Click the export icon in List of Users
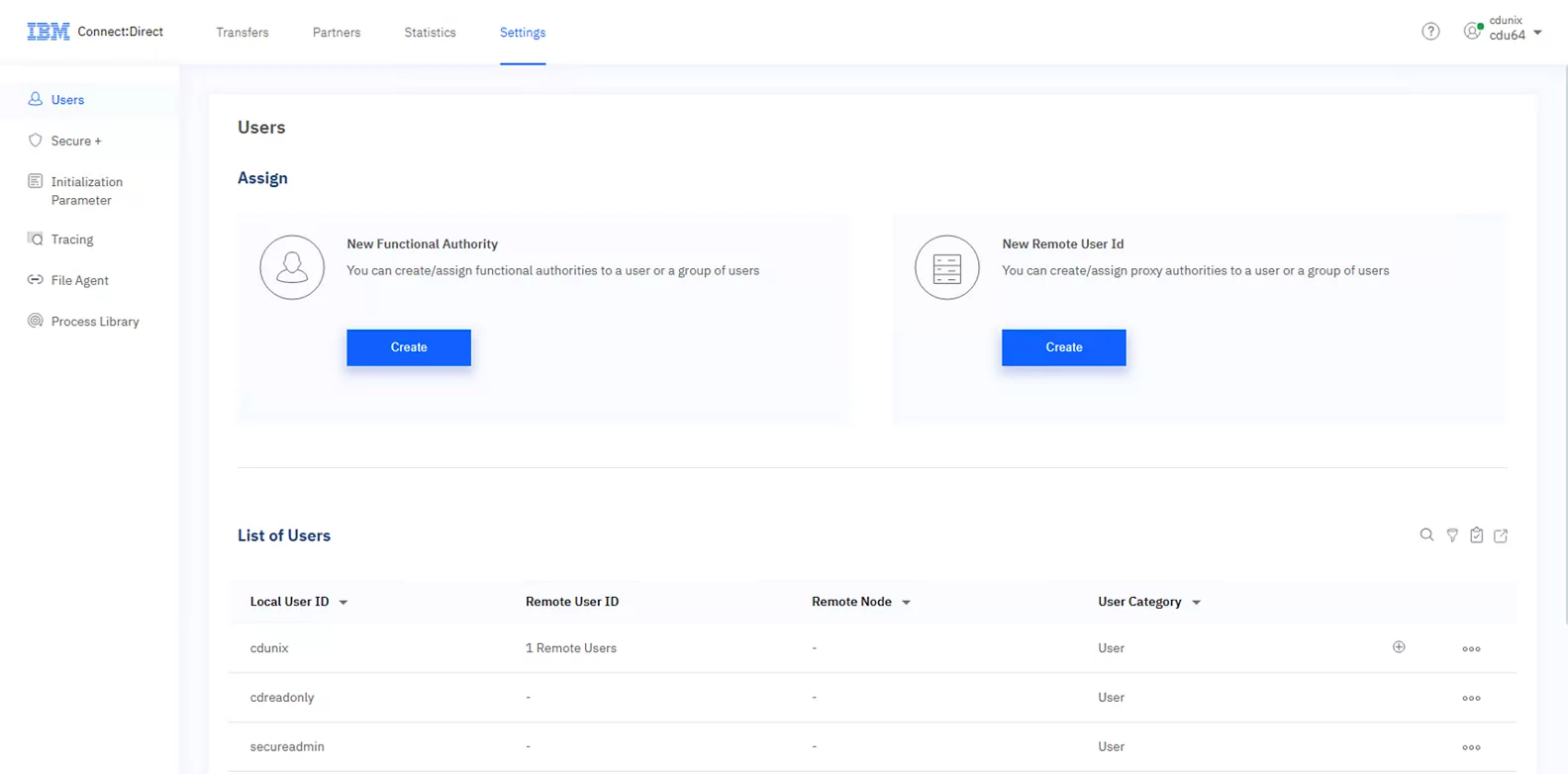Viewport: 1568px width, 774px height. (x=1501, y=535)
